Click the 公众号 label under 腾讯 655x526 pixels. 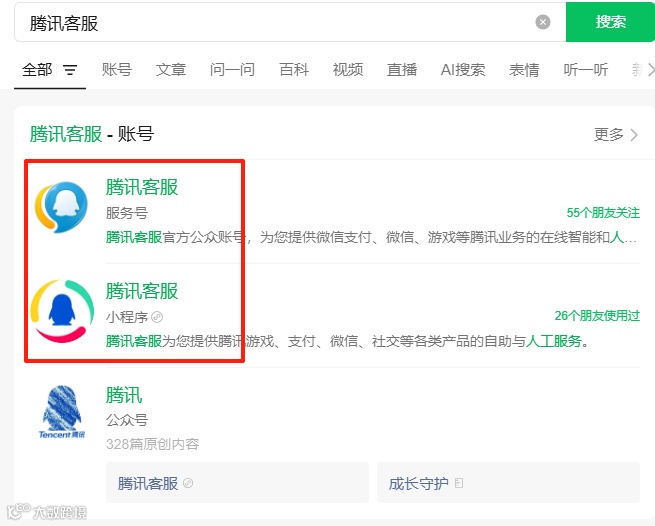pyautogui.click(x=127, y=420)
